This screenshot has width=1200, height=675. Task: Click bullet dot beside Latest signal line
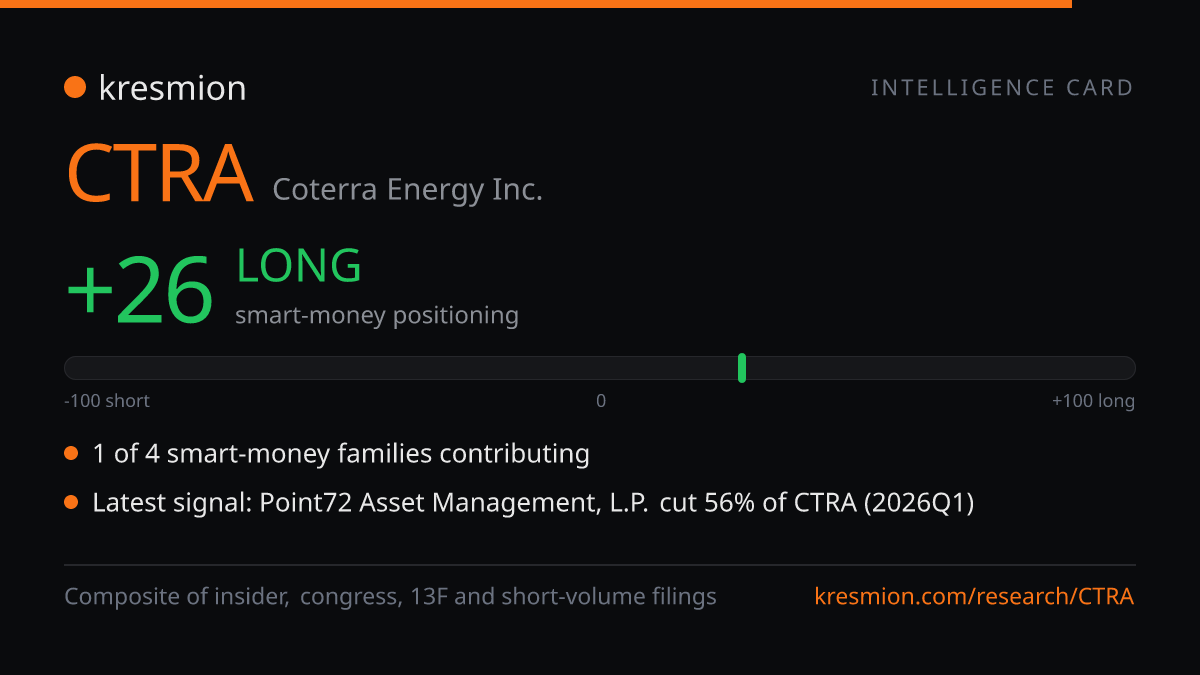click(71, 503)
